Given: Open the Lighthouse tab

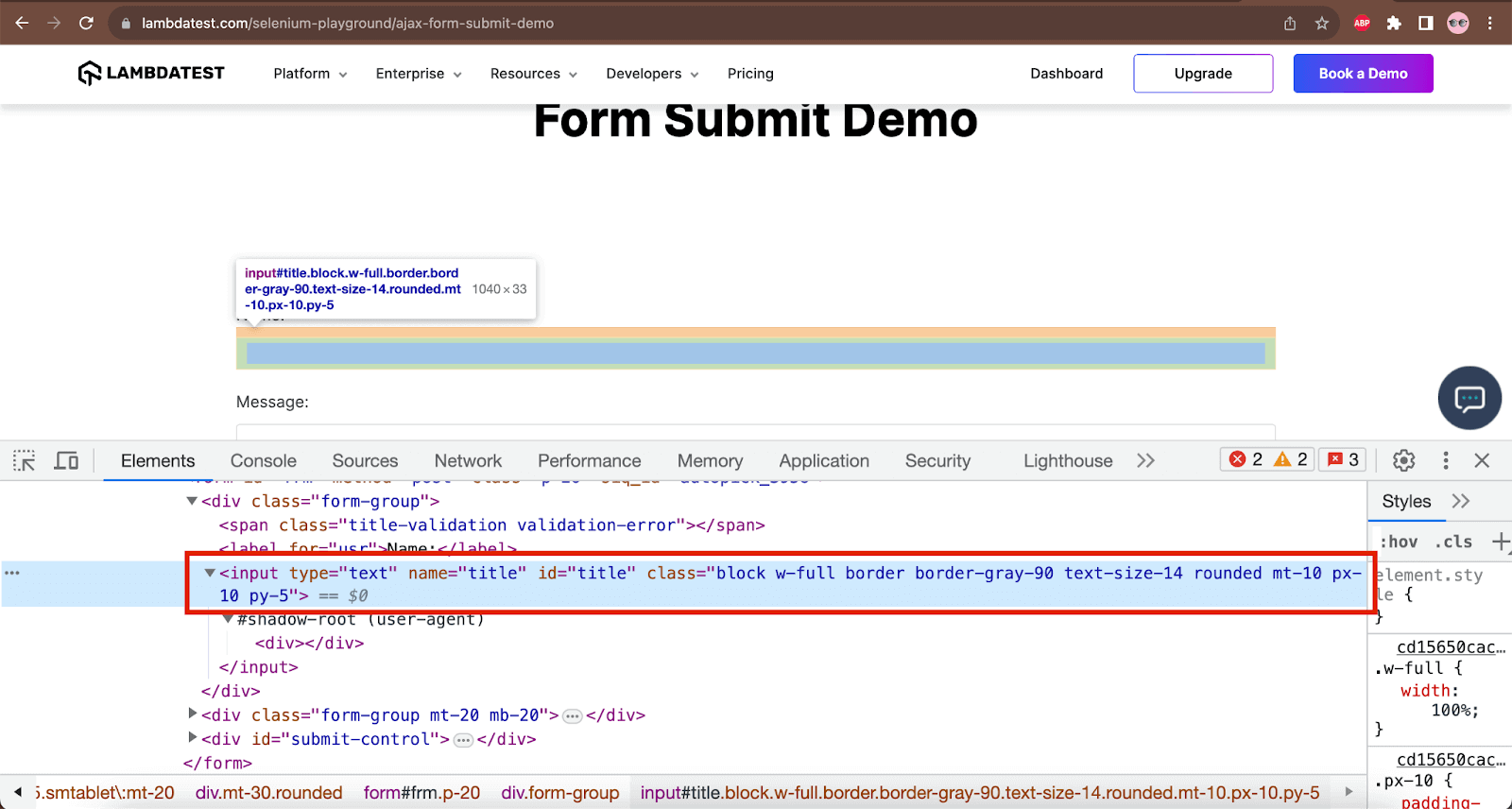Looking at the screenshot, I should click(x=1068, y=460).
